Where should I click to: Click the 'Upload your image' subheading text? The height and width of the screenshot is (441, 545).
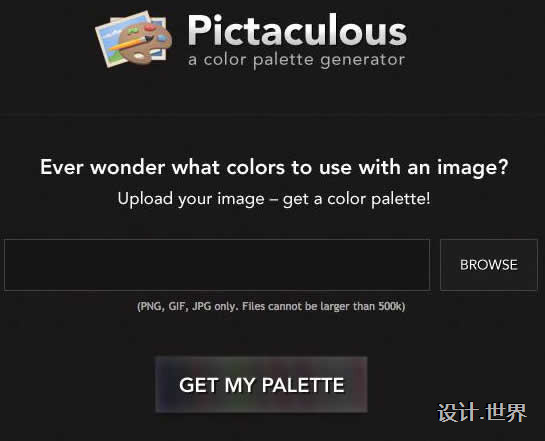click(274, 199)
